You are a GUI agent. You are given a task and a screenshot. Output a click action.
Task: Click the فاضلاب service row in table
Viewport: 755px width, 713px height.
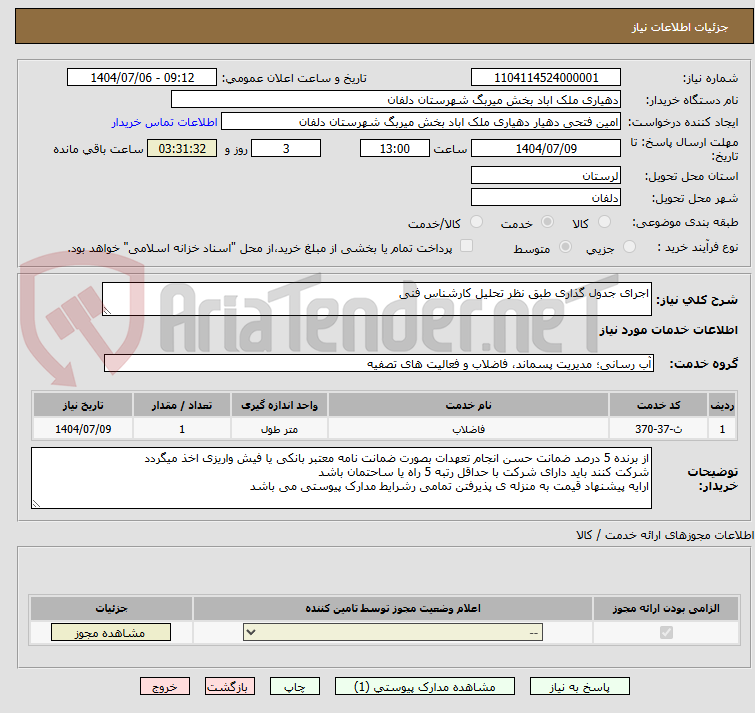pos(468,429)
